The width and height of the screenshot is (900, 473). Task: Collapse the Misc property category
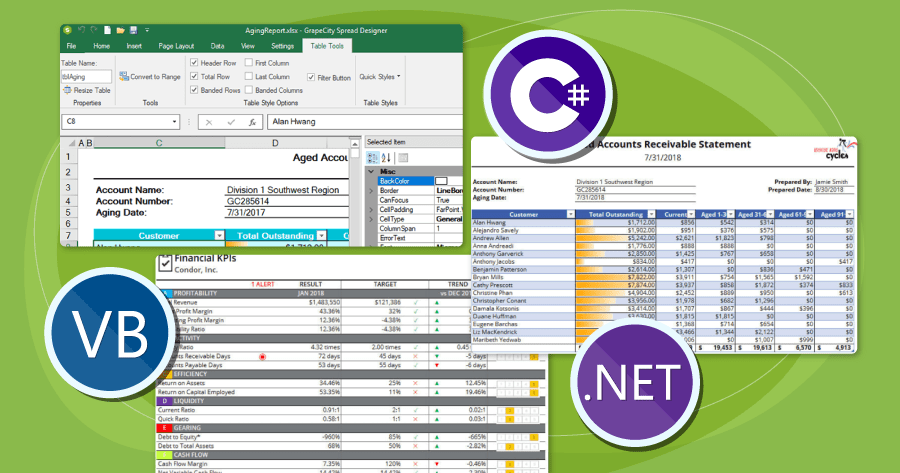point(371,171)
